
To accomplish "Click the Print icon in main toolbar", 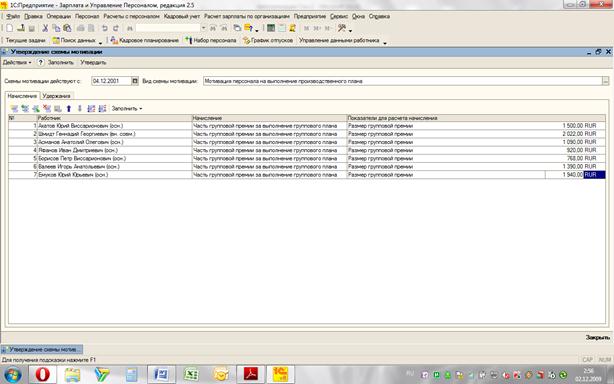I will click(80, 28).
